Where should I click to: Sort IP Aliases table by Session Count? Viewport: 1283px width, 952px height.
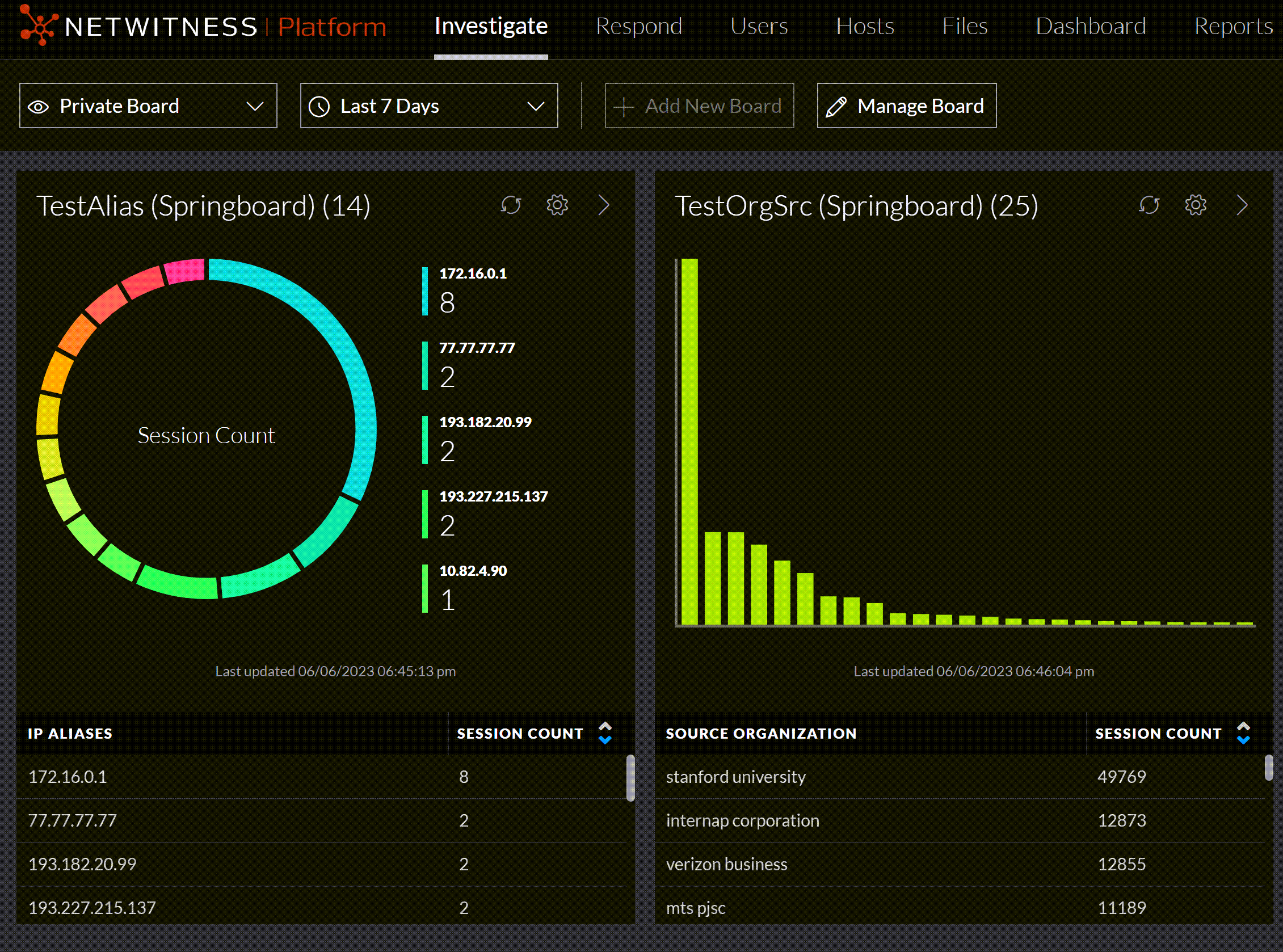604,733
